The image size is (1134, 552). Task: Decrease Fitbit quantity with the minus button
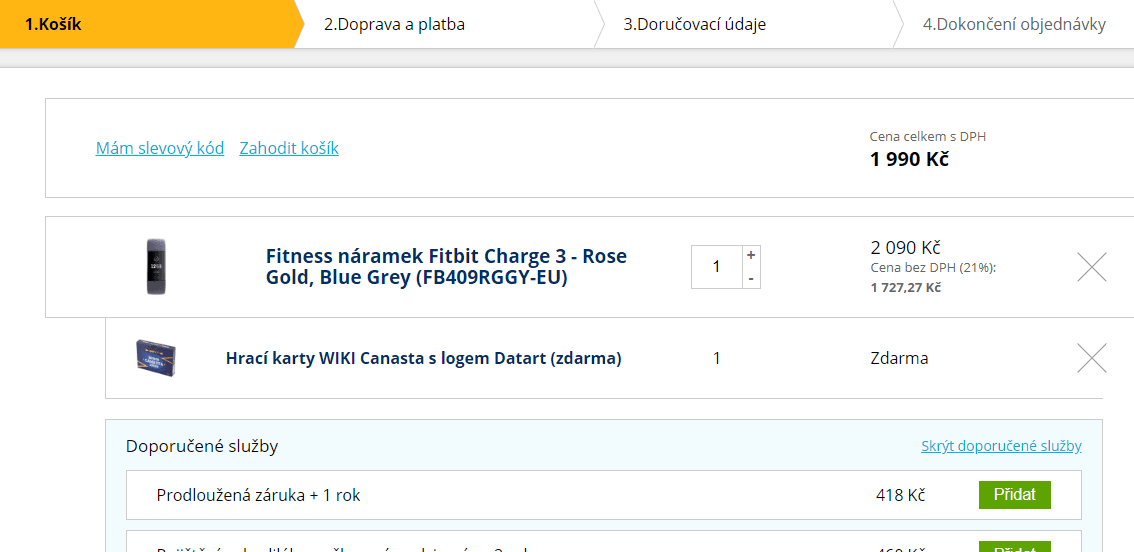pos(751,278)
